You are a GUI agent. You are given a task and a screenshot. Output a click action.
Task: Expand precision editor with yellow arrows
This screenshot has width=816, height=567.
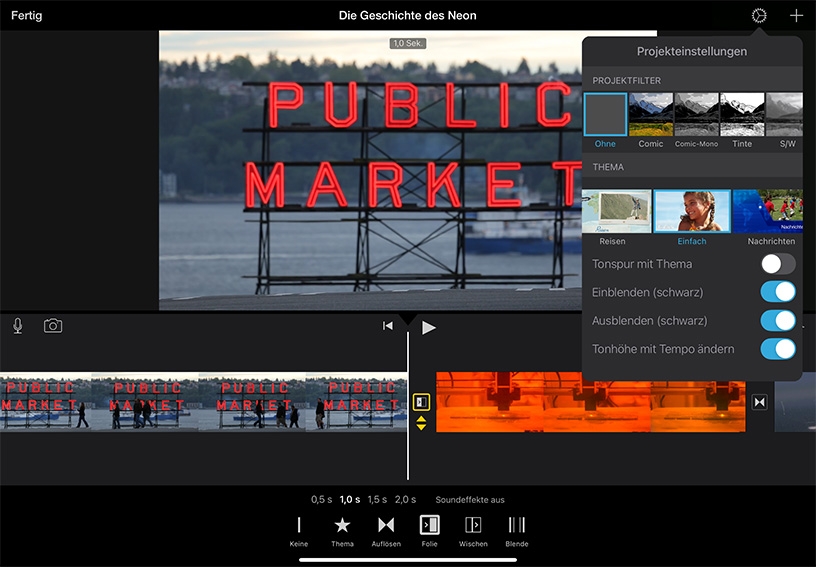point(421,423)
